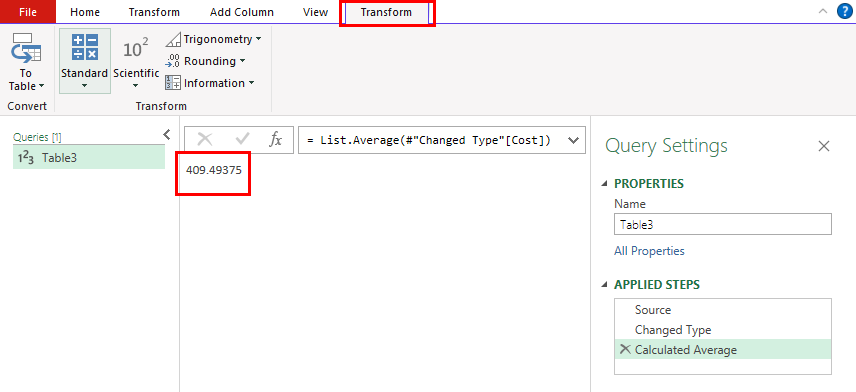Select the Source applied step
The width and height of the screenshot is (856, 392).
(723, 310)
